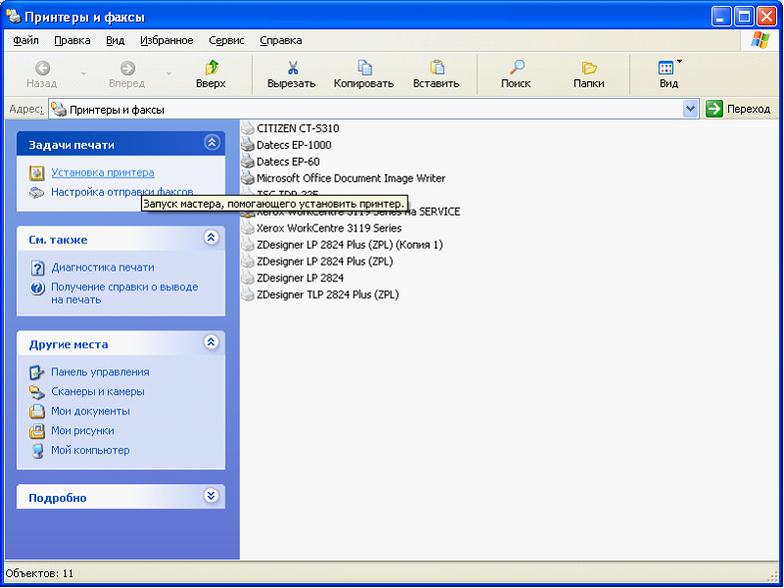Click the Search magnifier toolbar icon
This screenshot has width=784, height=588.
tap(516, 68)
